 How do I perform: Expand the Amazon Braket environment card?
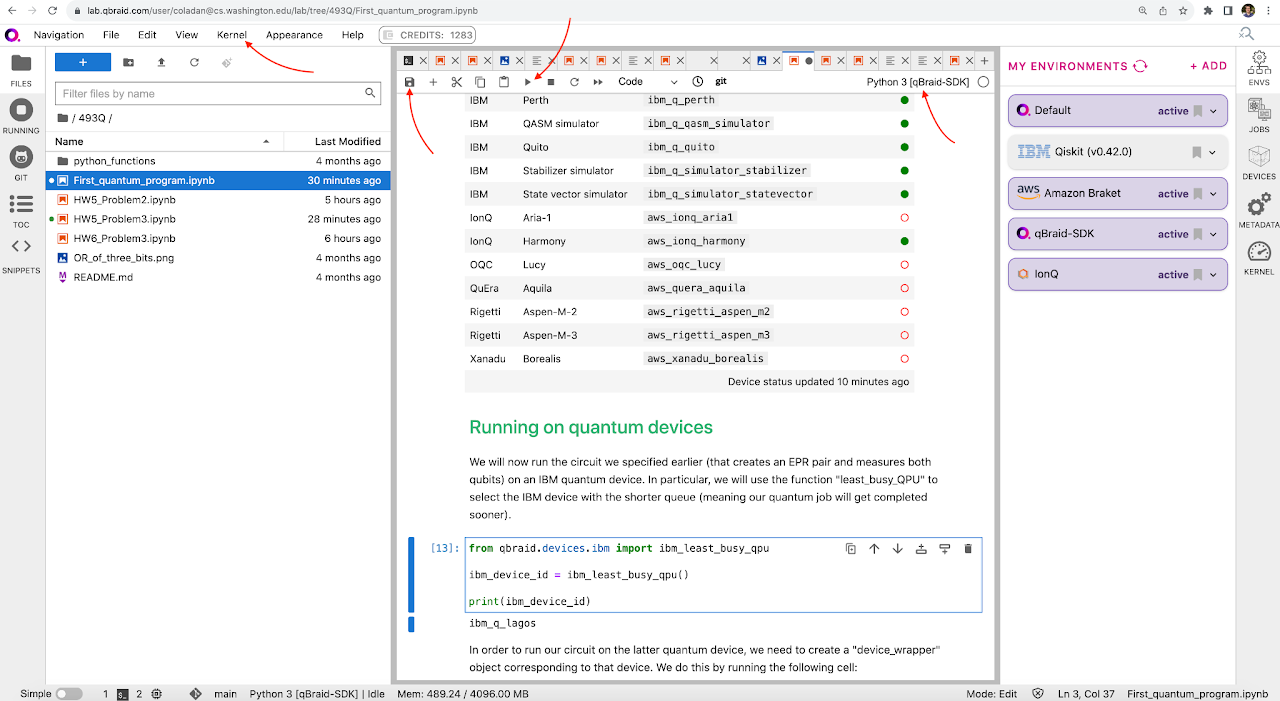coord(1214,194)
